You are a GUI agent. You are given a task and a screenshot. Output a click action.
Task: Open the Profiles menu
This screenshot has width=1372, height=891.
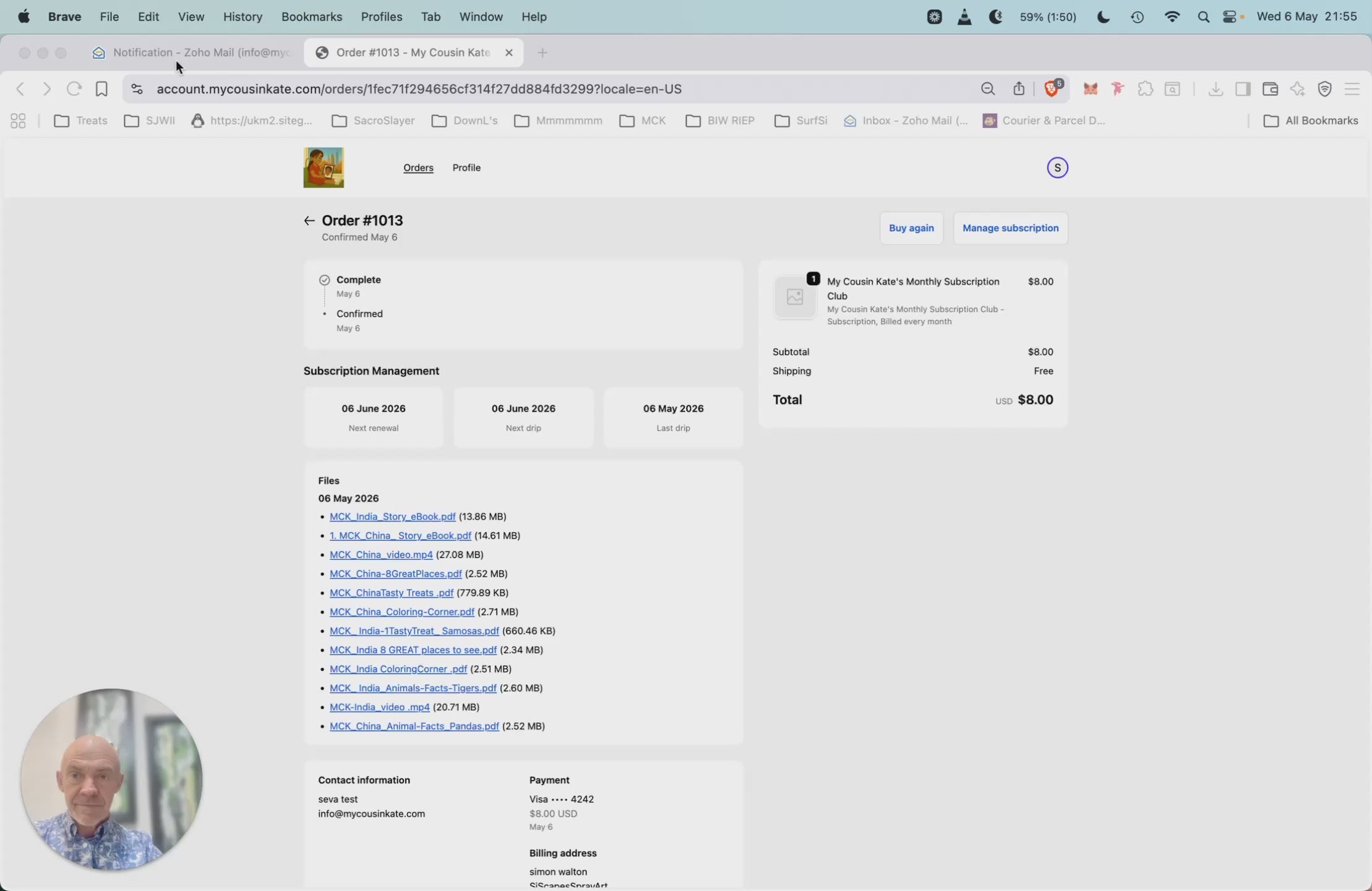coord(382,17)
